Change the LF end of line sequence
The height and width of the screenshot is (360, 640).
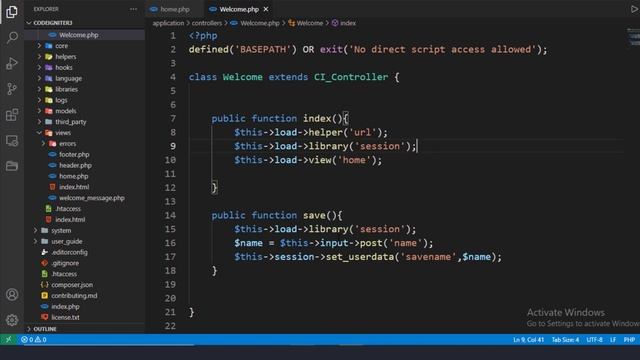coord(613,340)
